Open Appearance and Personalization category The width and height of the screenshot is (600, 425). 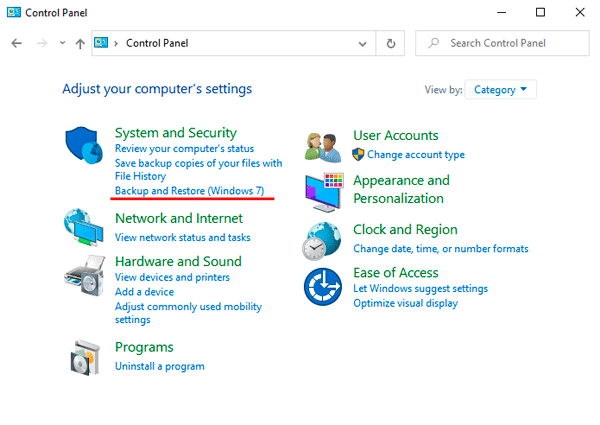point(401,189)
